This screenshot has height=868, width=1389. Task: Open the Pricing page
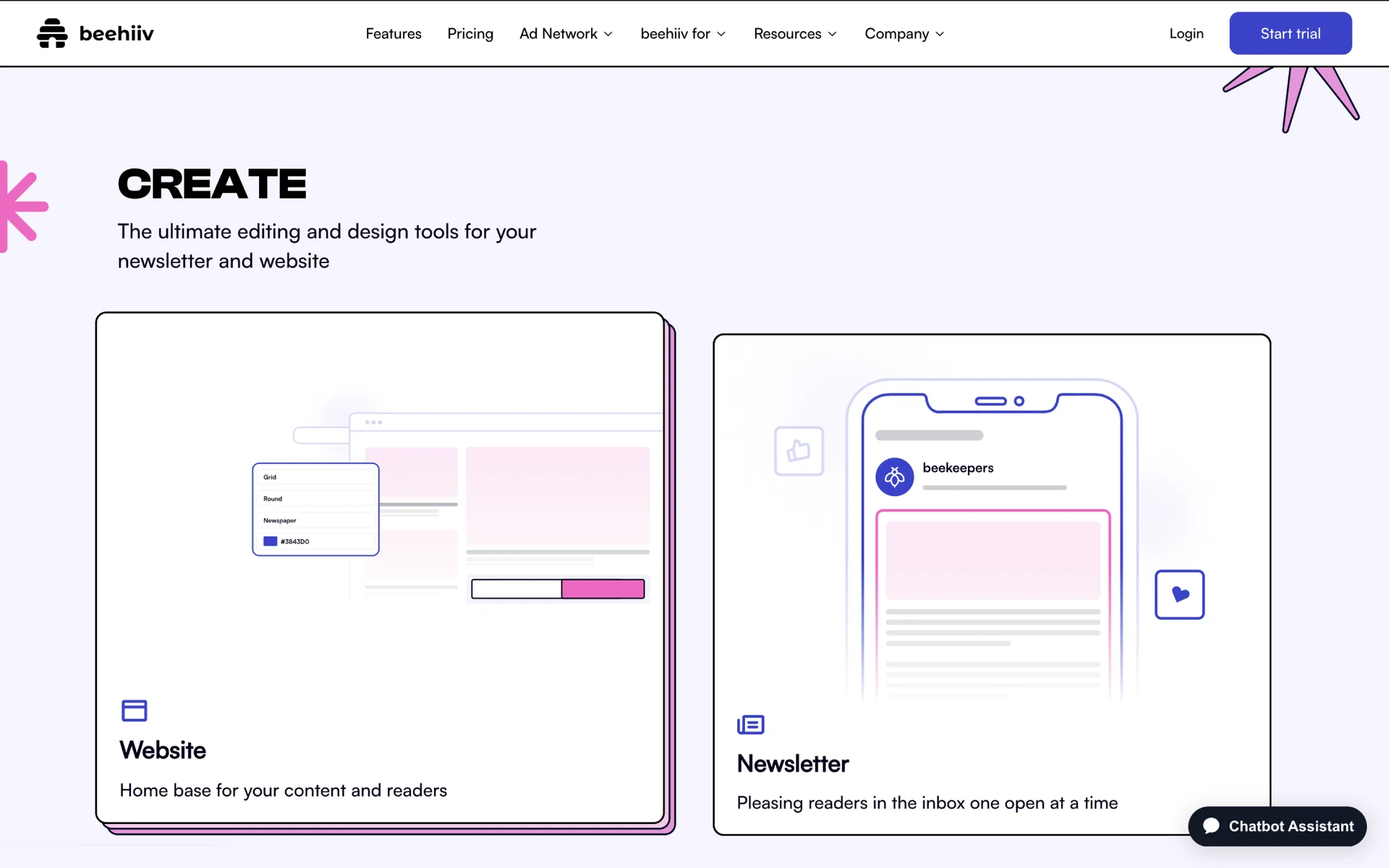tap(470, 34)
